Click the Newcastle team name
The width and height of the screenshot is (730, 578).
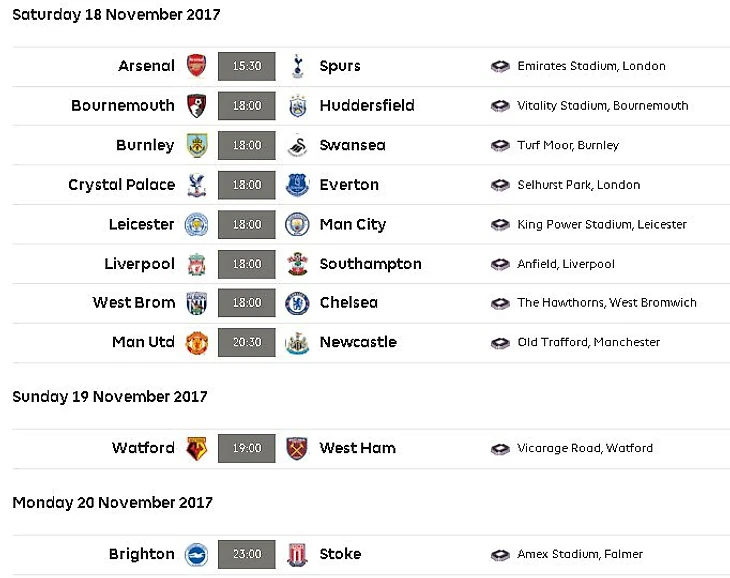click(358, 342)
